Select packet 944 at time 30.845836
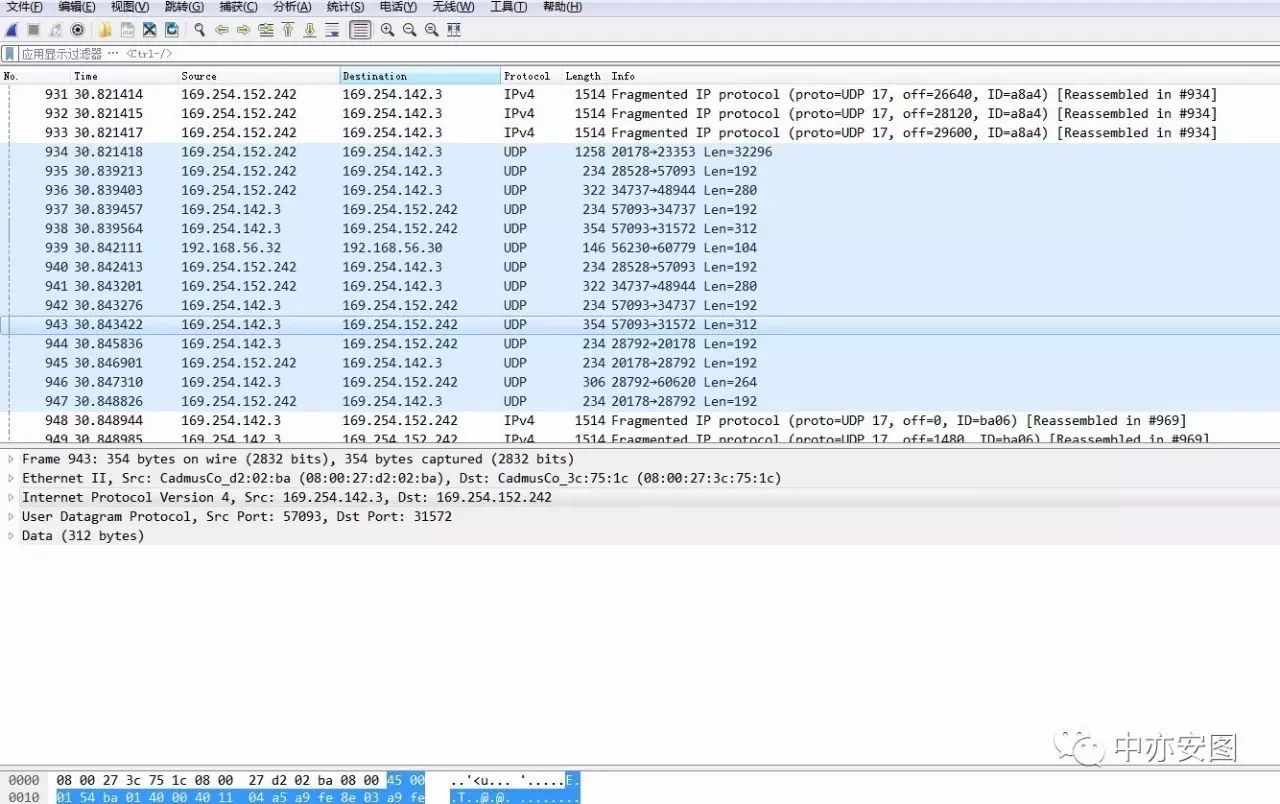The height and width of the screenshot is (804, 1280). pos(640,343)
